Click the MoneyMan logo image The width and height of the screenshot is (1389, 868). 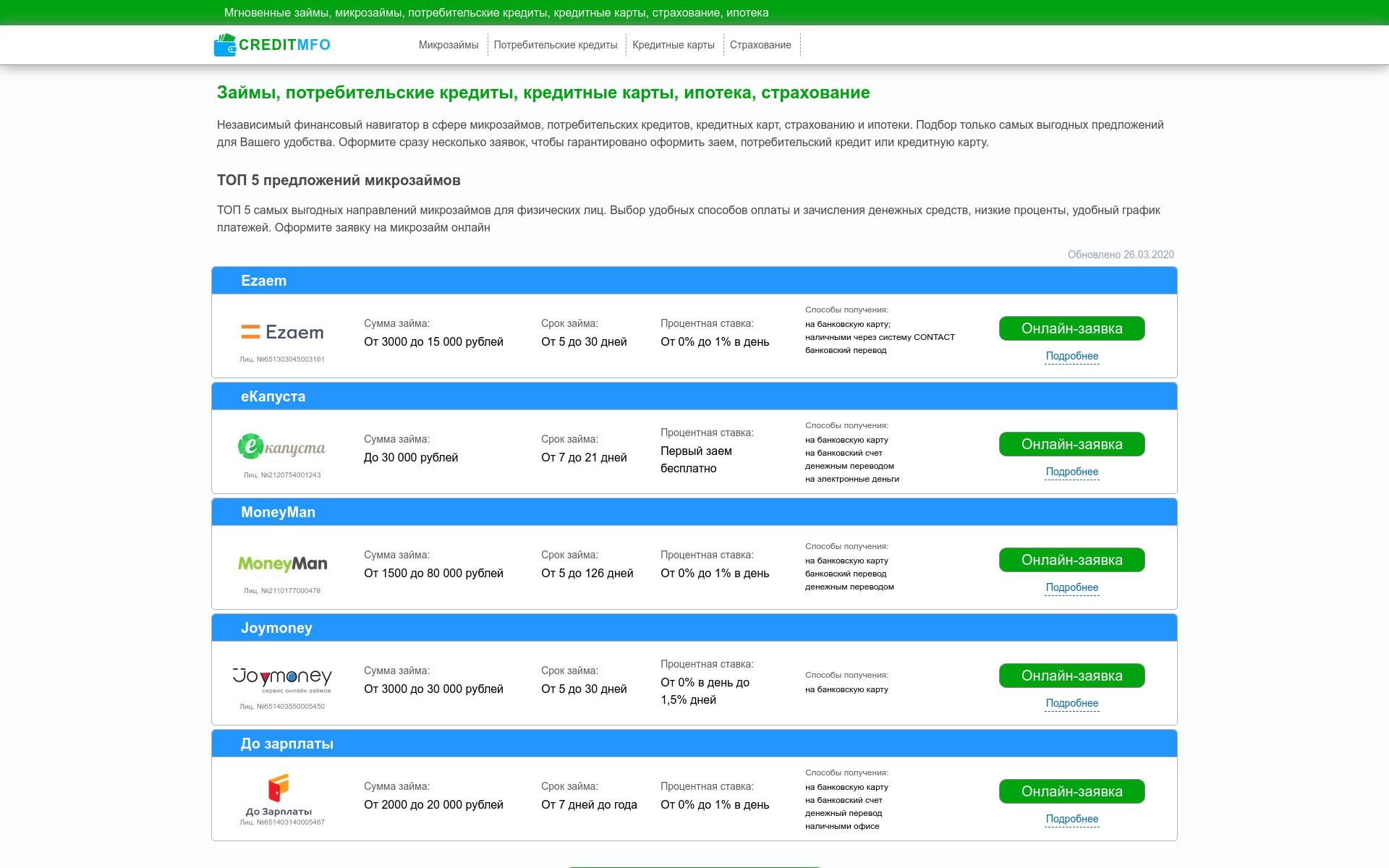[x=282, y=563]
